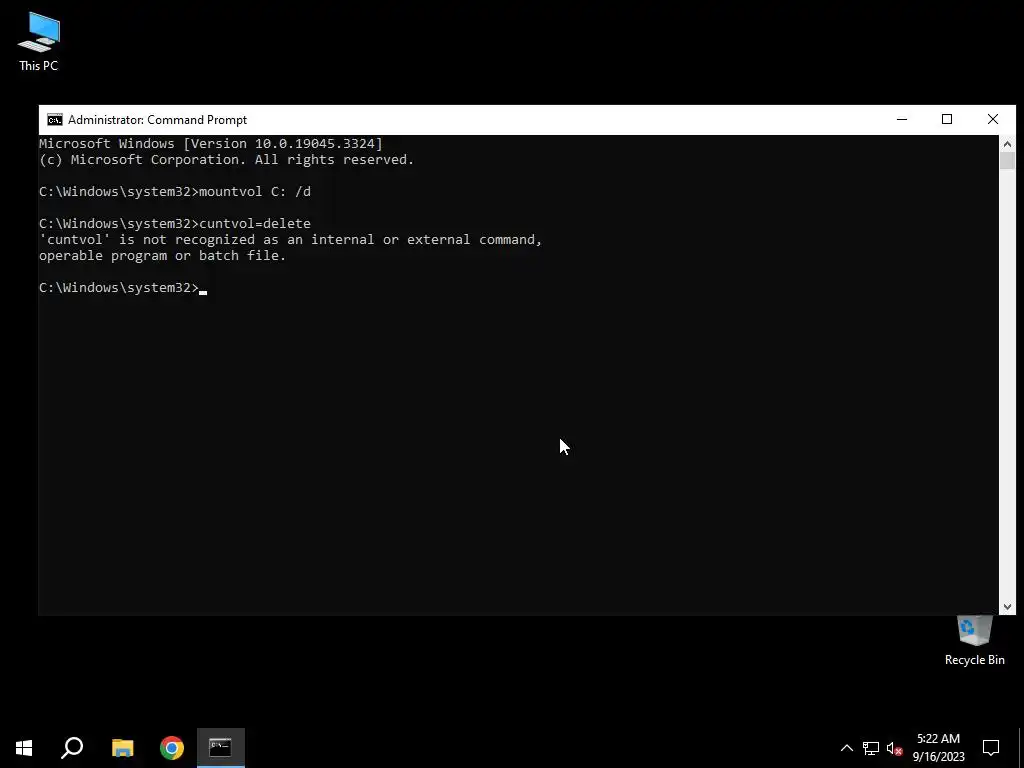
Task: Click the muted volume tray icon
Action: tap(894, 748)
